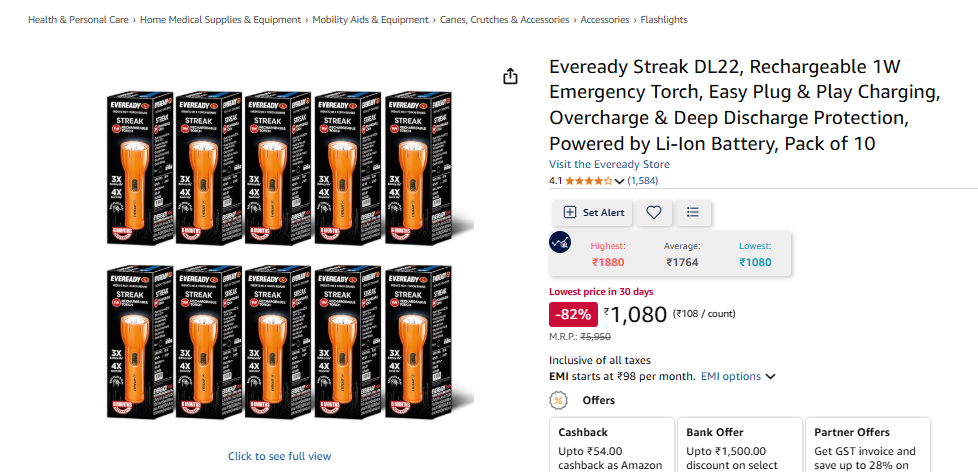
Task: Add product to wishlist via heart icon
Action: click(x=653, y=212)
